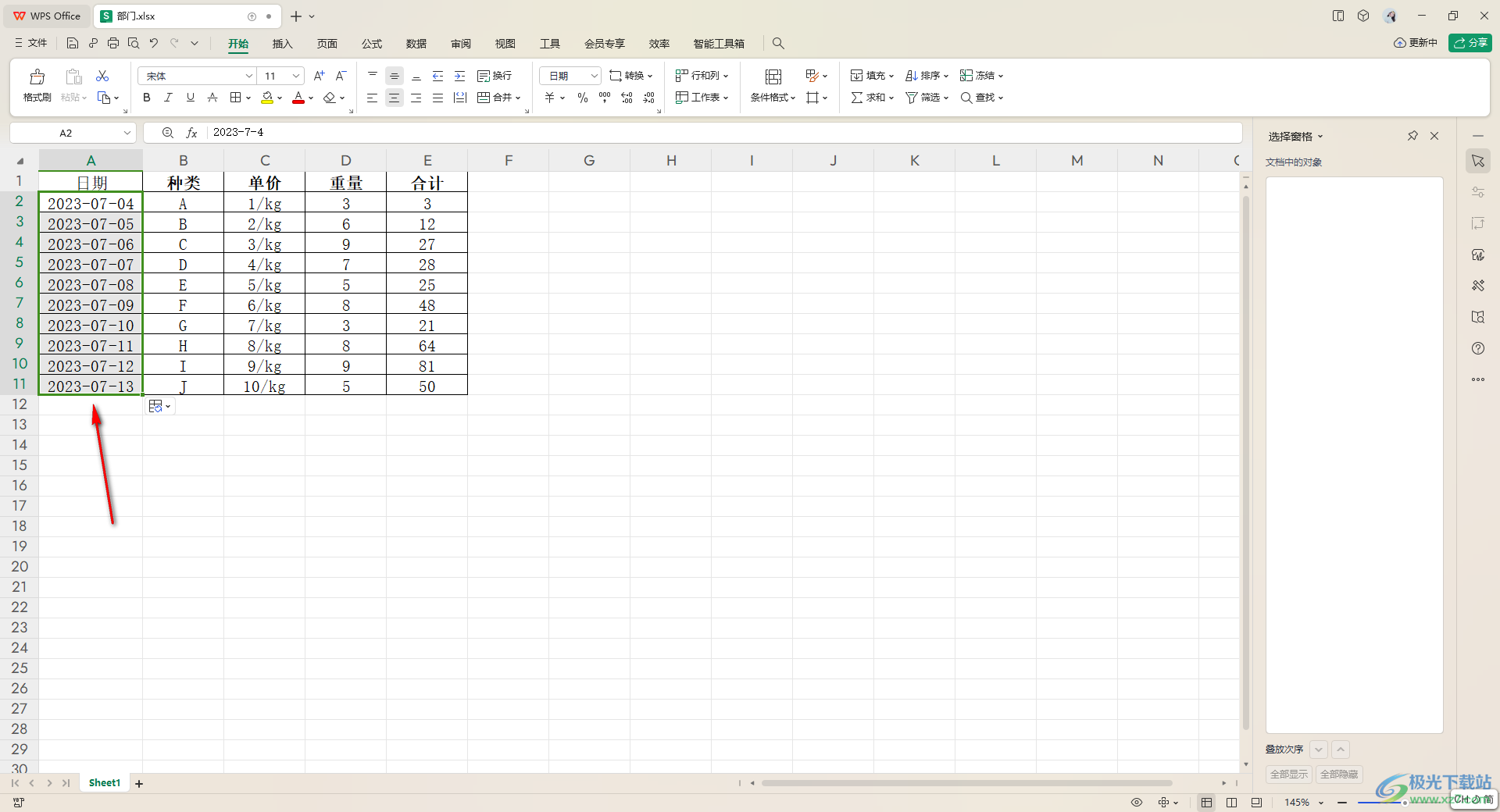Click the formula bar showing 2023-7-4
The image size is (1500, 812).
[724, 133]
